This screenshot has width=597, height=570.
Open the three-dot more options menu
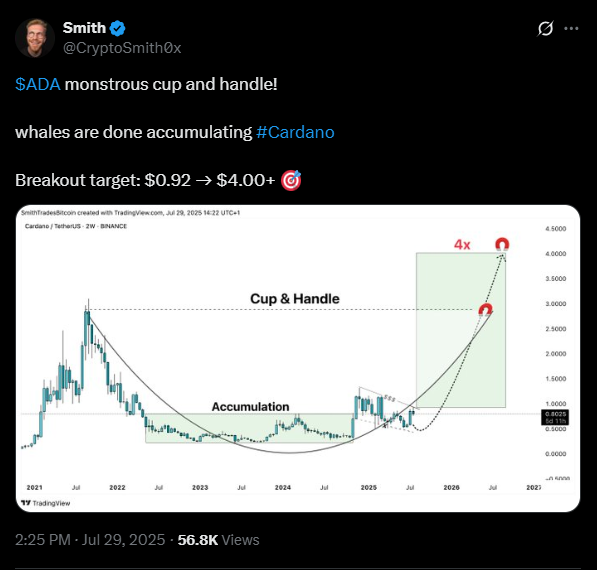coord(571,29)
